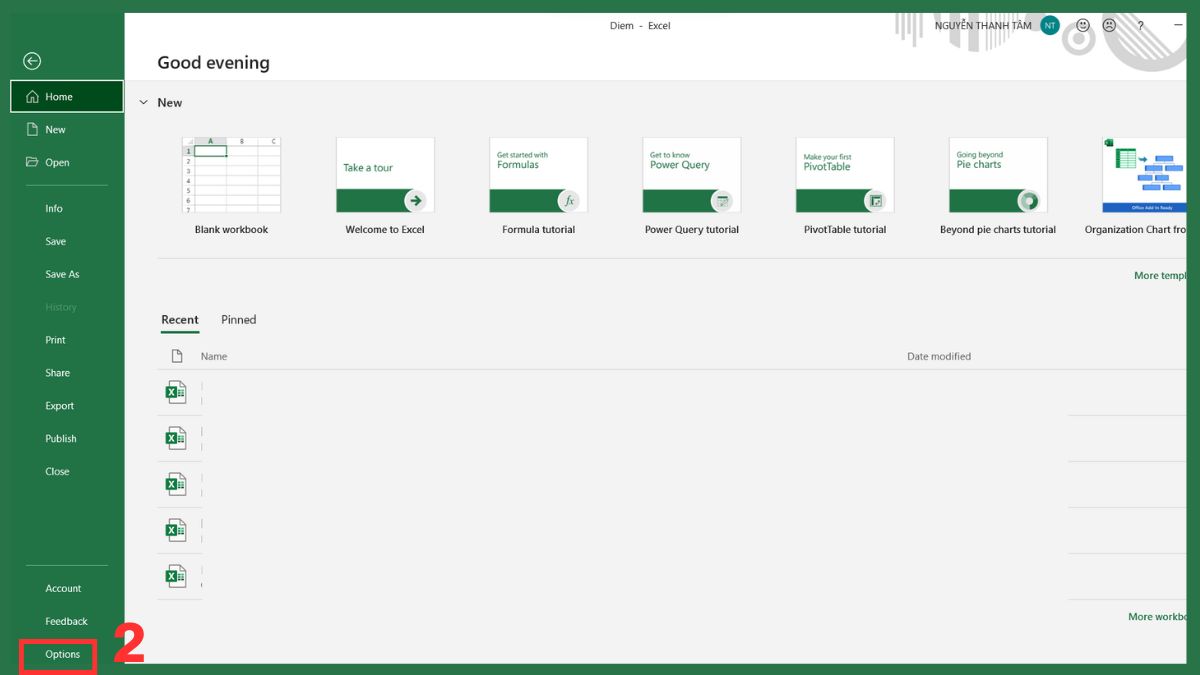
Task: Open the Power Query tutorial template
Action: coord(690,175)
